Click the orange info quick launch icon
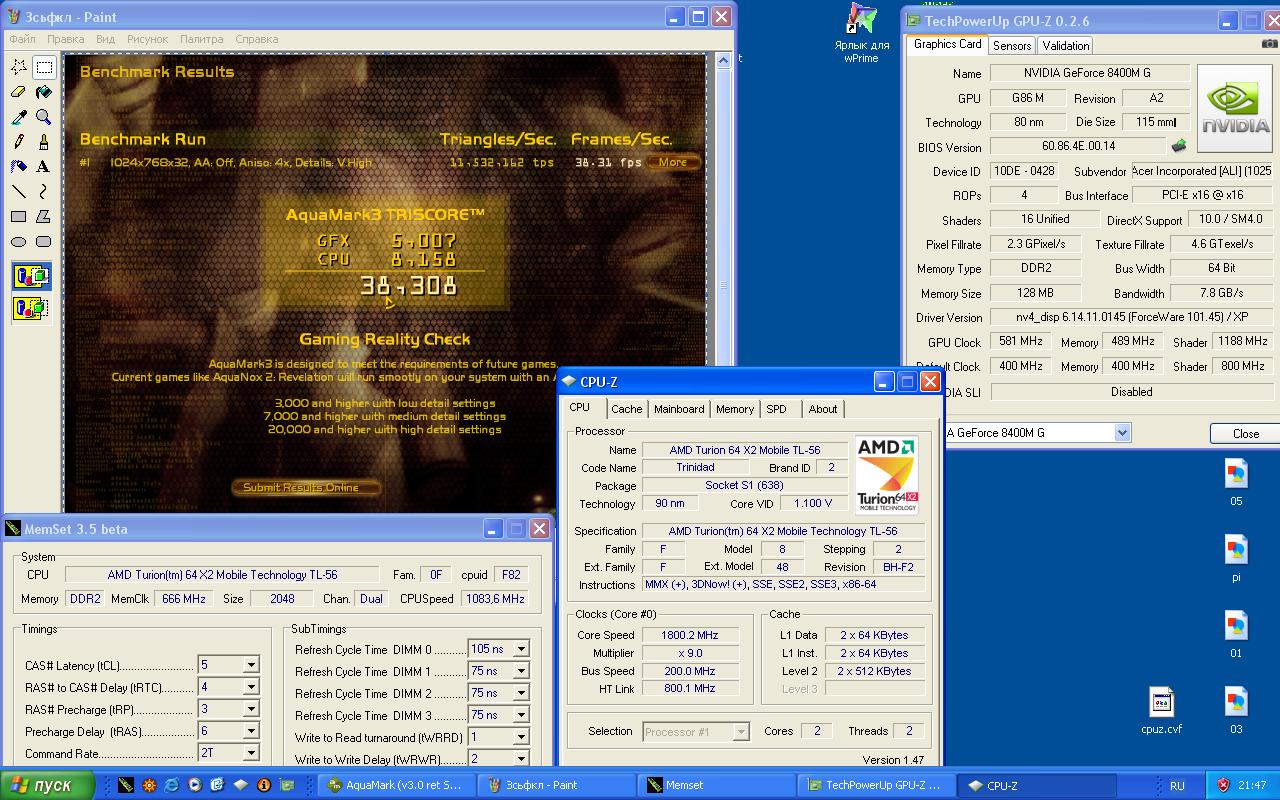1280x800 pixels. pyautogui.click(x=264, y=785)
